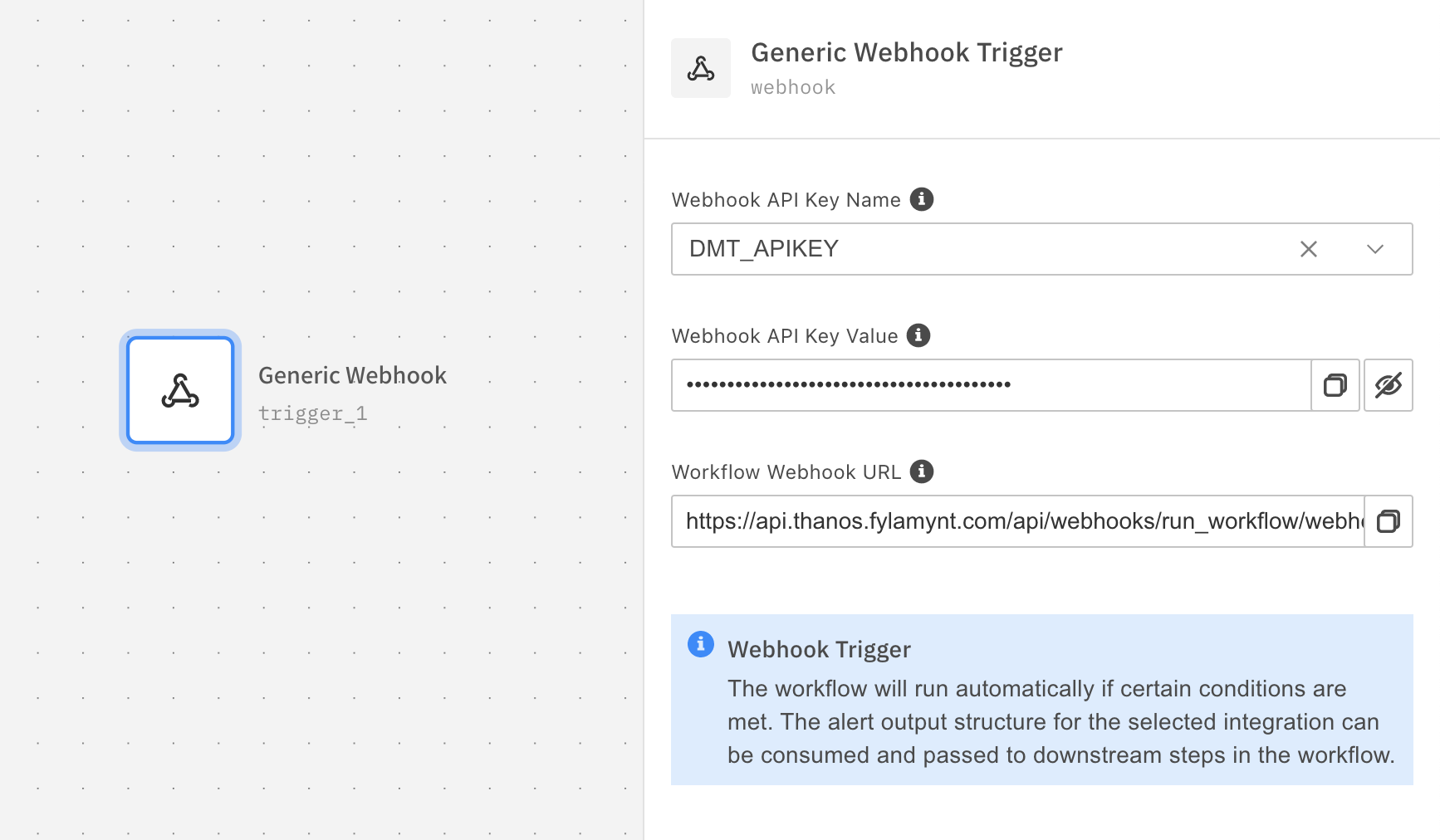Expand the API Key Name dropdown chevron

tap(1374, 249)
